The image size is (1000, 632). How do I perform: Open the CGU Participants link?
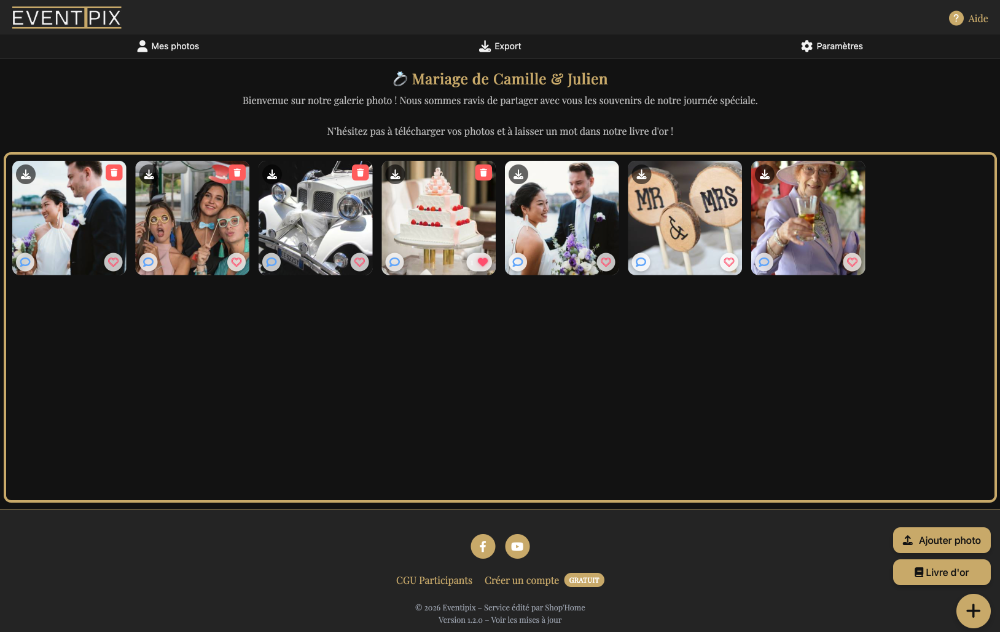[x=434, y=580]
